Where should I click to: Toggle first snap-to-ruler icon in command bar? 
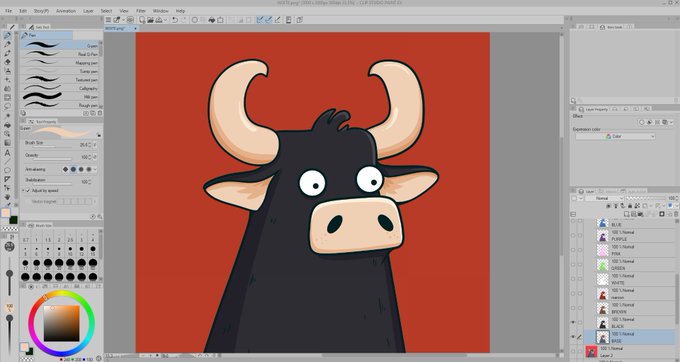pyautogui.click(x=260, y=20)
